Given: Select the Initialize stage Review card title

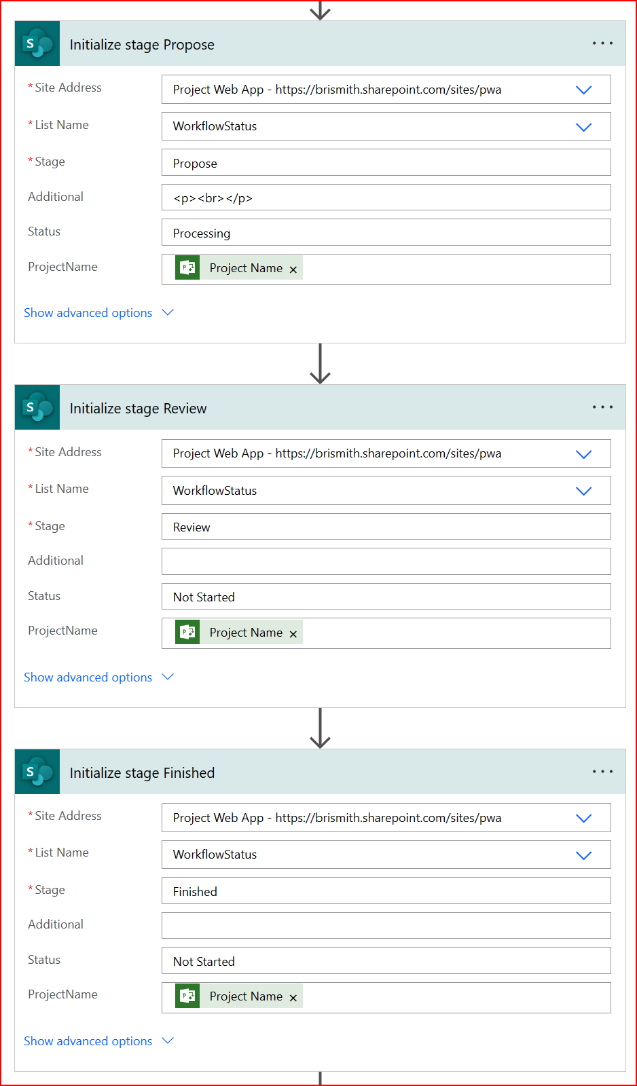Looking at the screenshot, I should 138,409.
